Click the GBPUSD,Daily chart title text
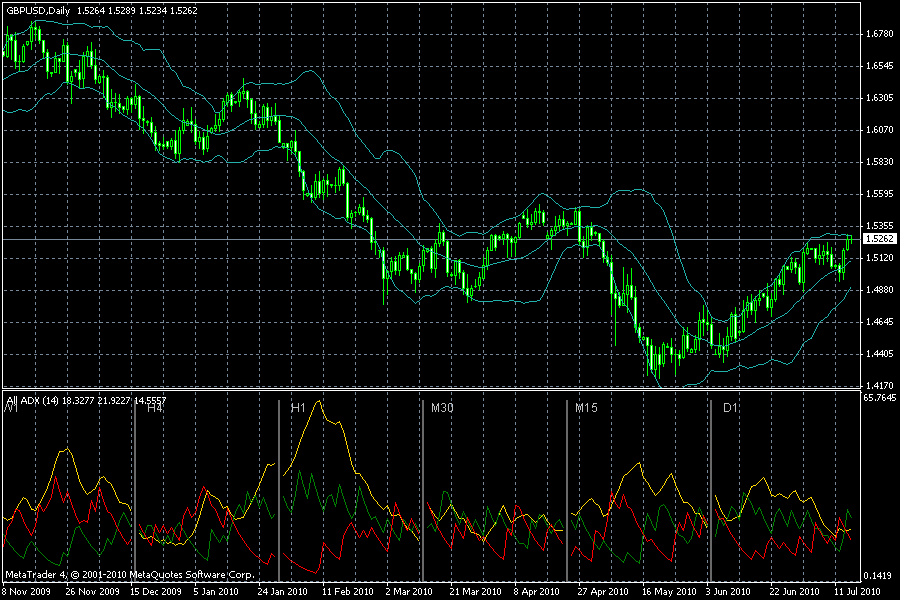The width and height of the screenshot is (900, 600). click(38, 10)
